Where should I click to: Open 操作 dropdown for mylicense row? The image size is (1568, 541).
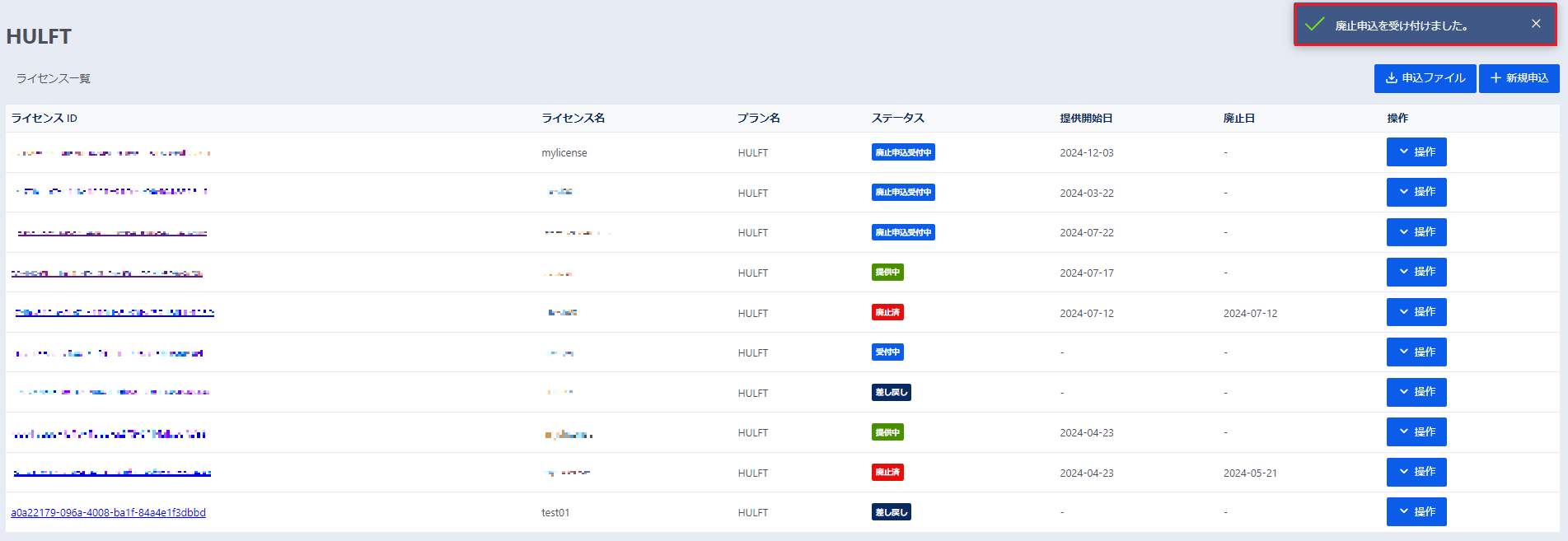coord(1416,152)
